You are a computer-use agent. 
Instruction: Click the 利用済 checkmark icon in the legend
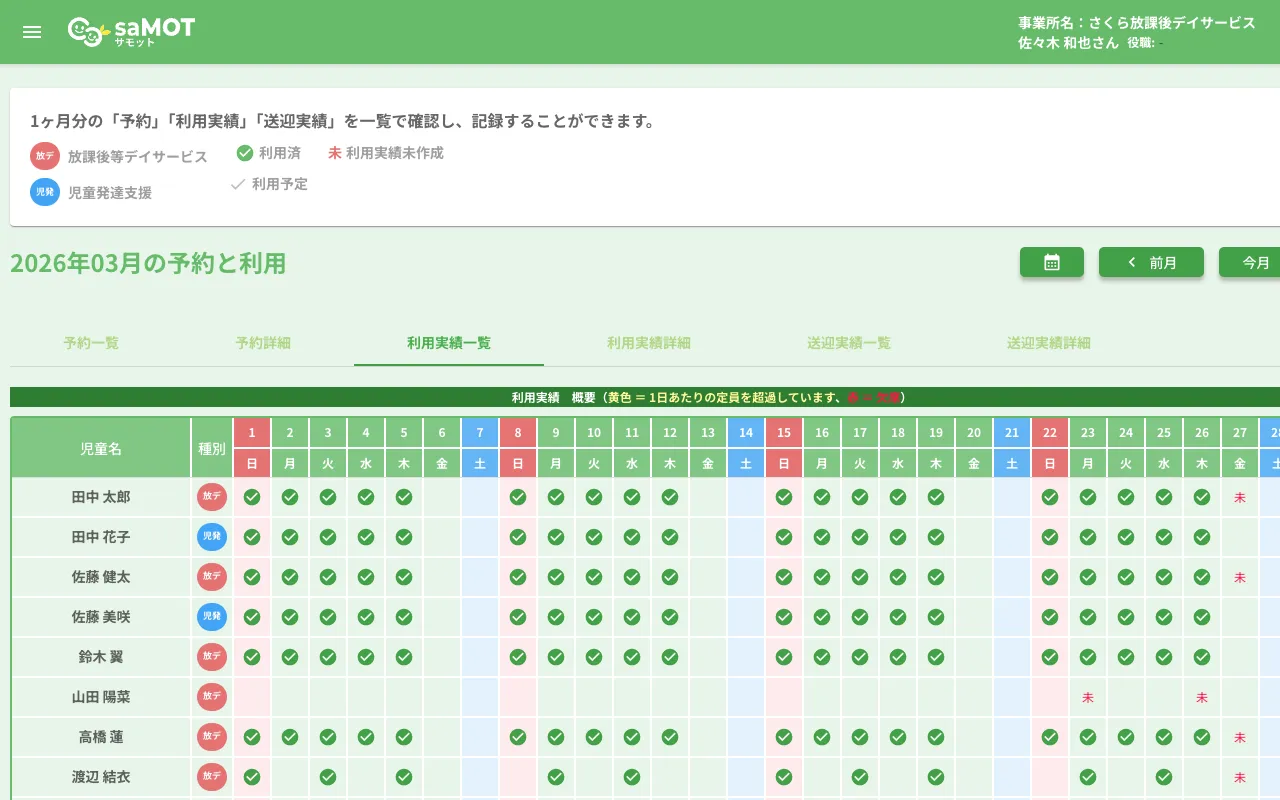click(x=244, y=153)
